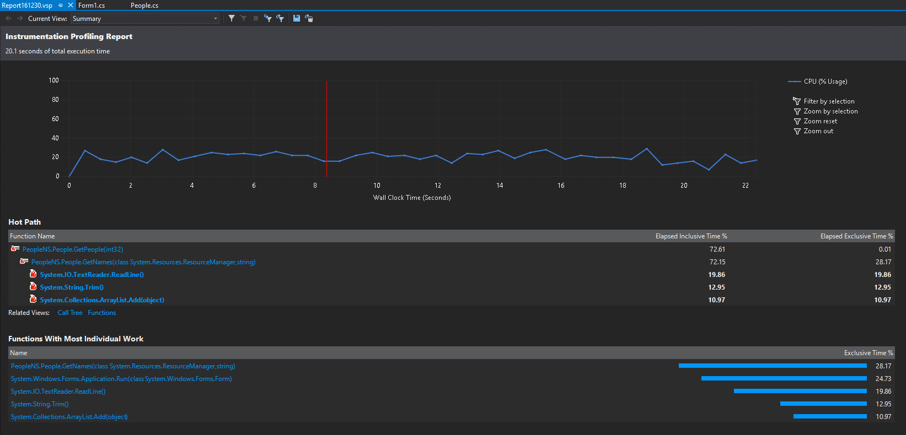Click the 12.95 exclusive time bar

823,404
